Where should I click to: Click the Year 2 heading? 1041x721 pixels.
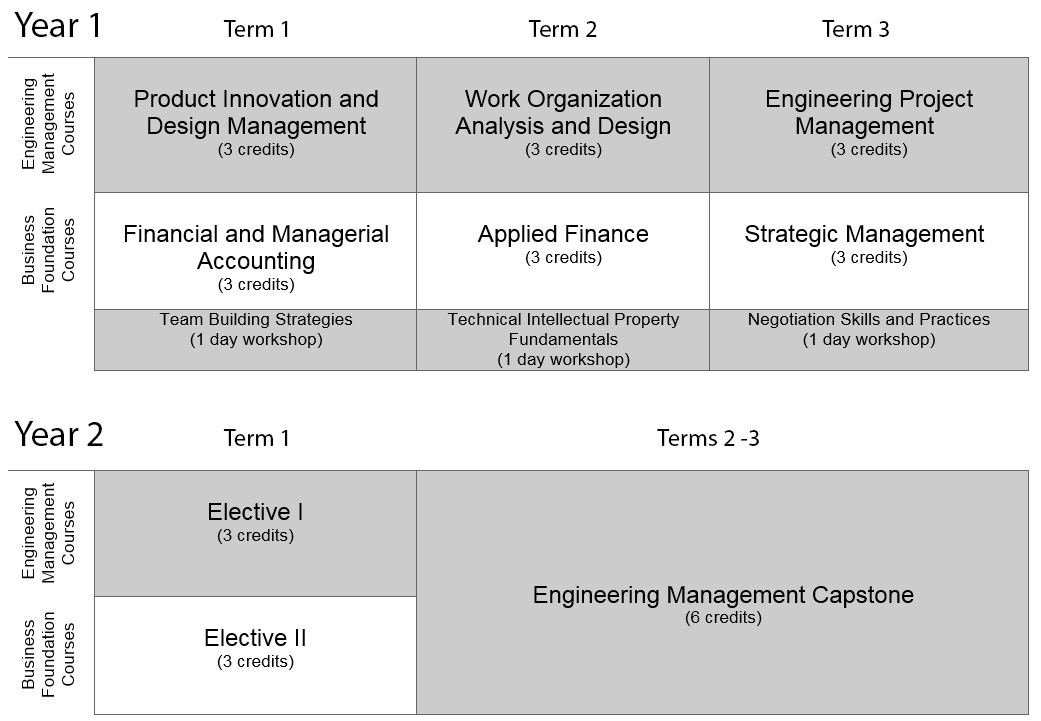[x=59, y=435]
